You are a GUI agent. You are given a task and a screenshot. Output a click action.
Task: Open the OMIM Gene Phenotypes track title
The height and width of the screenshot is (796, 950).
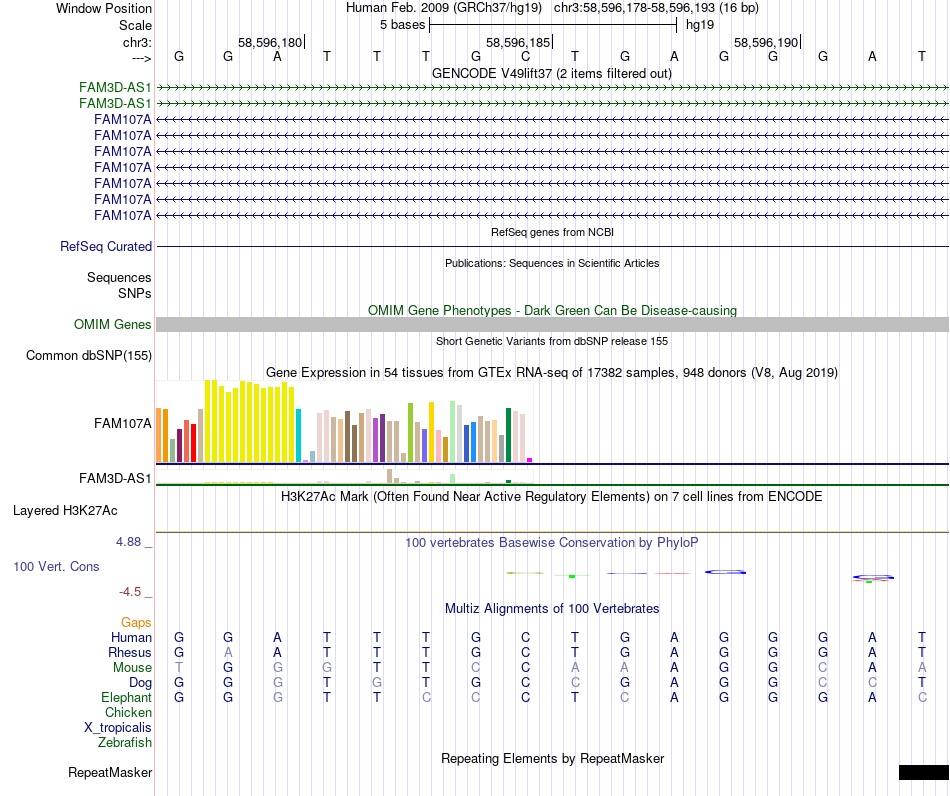(552, 310)
